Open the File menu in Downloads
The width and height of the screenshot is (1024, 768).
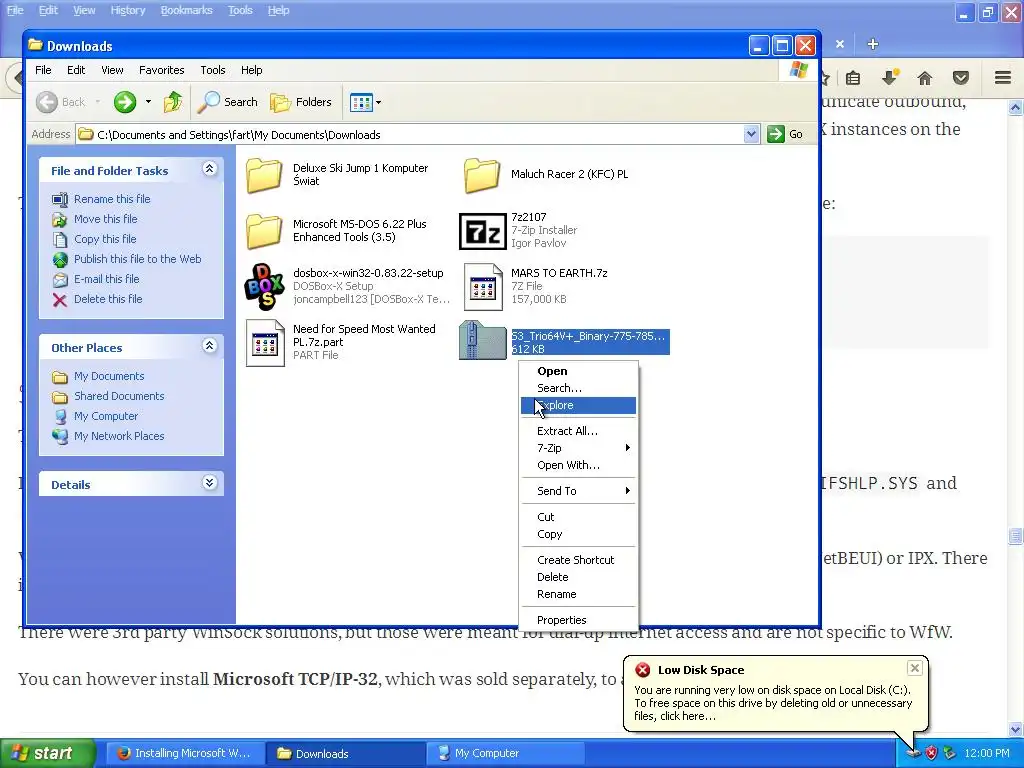point(43,70)
